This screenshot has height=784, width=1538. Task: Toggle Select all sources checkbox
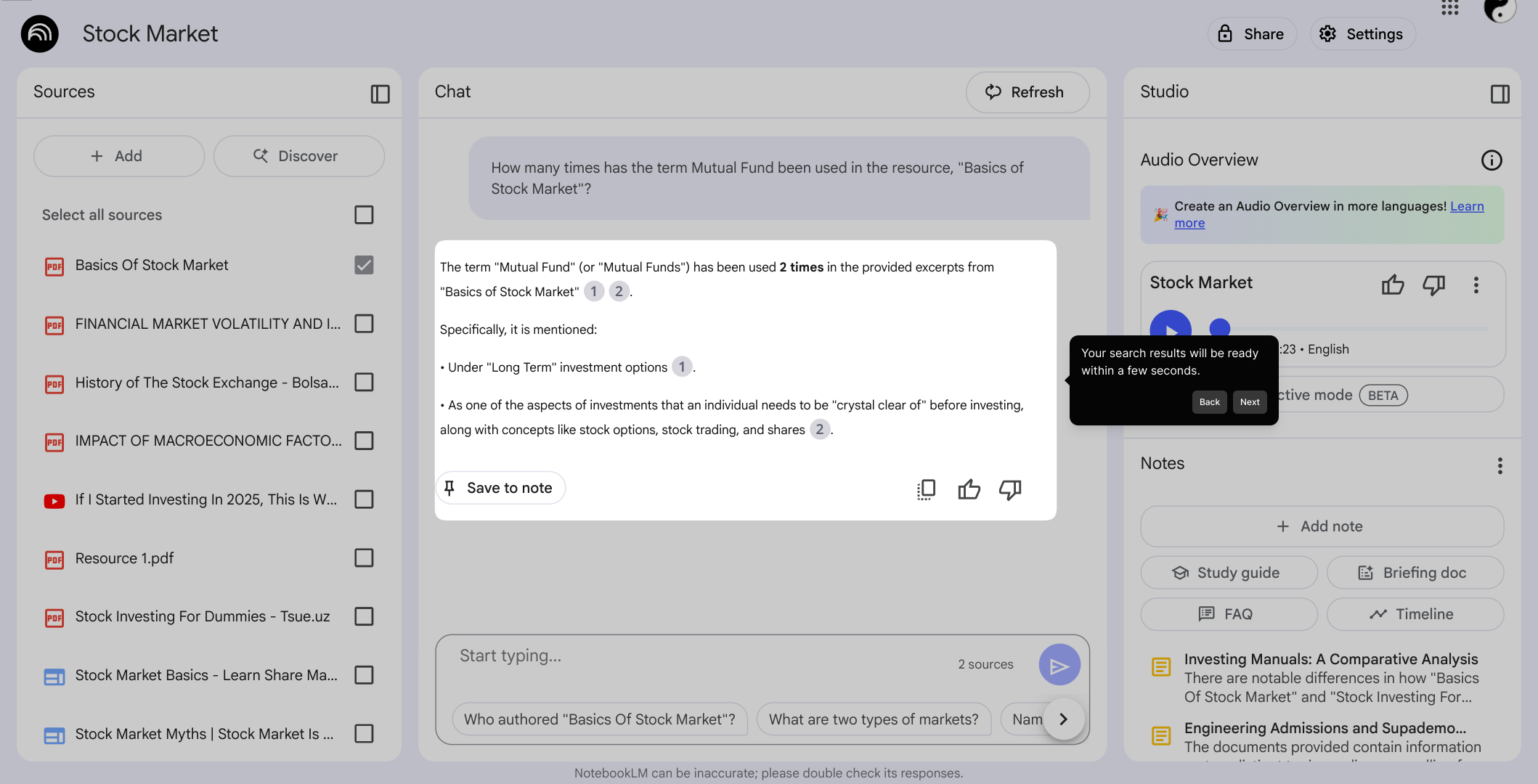coord(364,215)
